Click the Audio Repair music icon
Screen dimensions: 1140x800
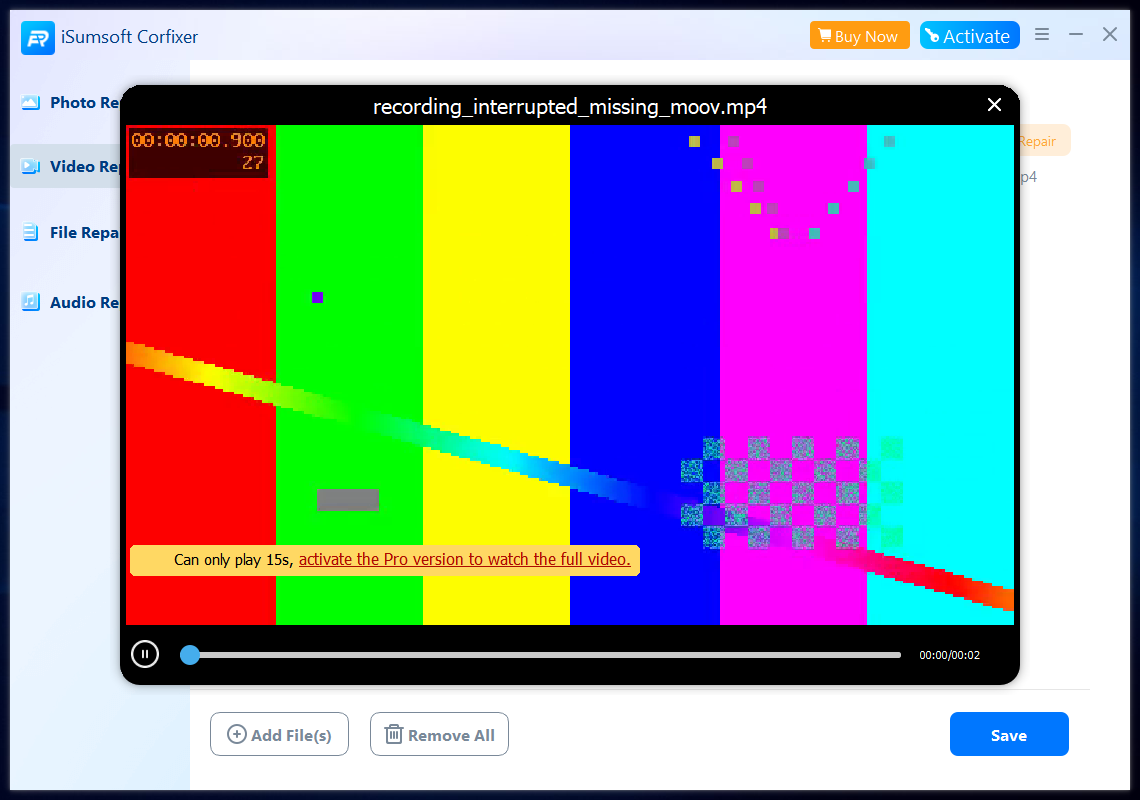tap(31, 301)
